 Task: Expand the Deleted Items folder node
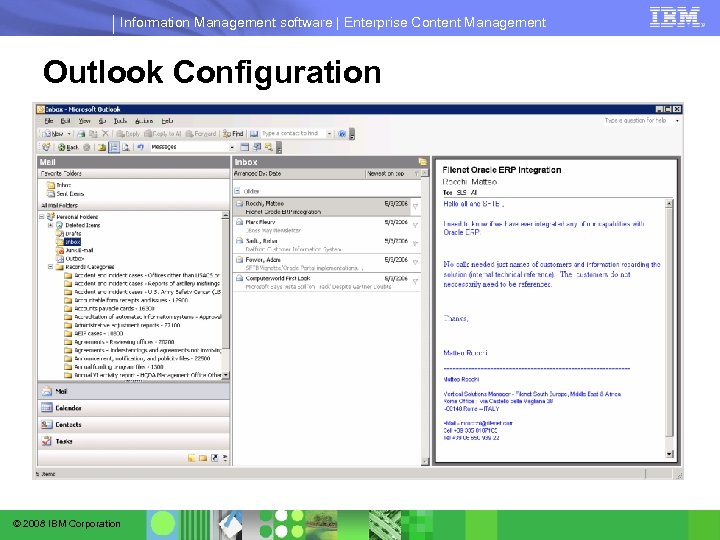(x=51, y=225)
